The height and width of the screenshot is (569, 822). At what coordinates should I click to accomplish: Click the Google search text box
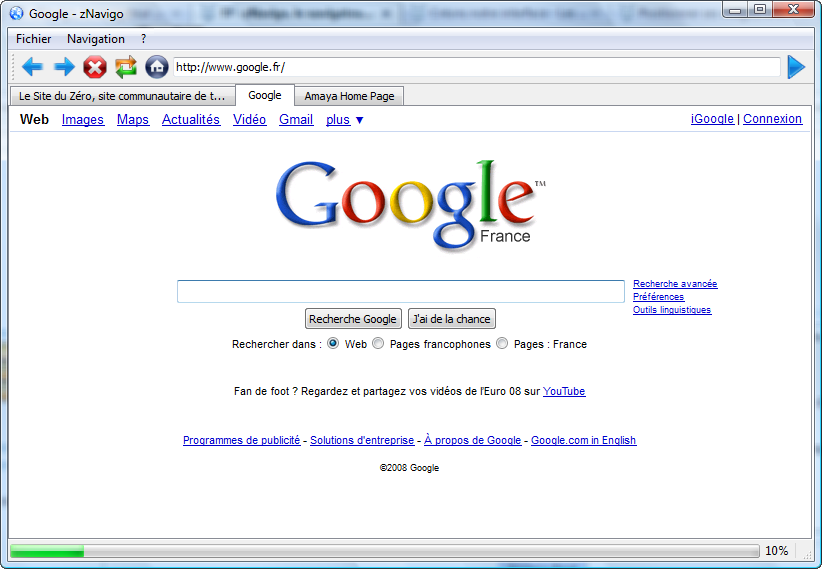click(401, 292)
